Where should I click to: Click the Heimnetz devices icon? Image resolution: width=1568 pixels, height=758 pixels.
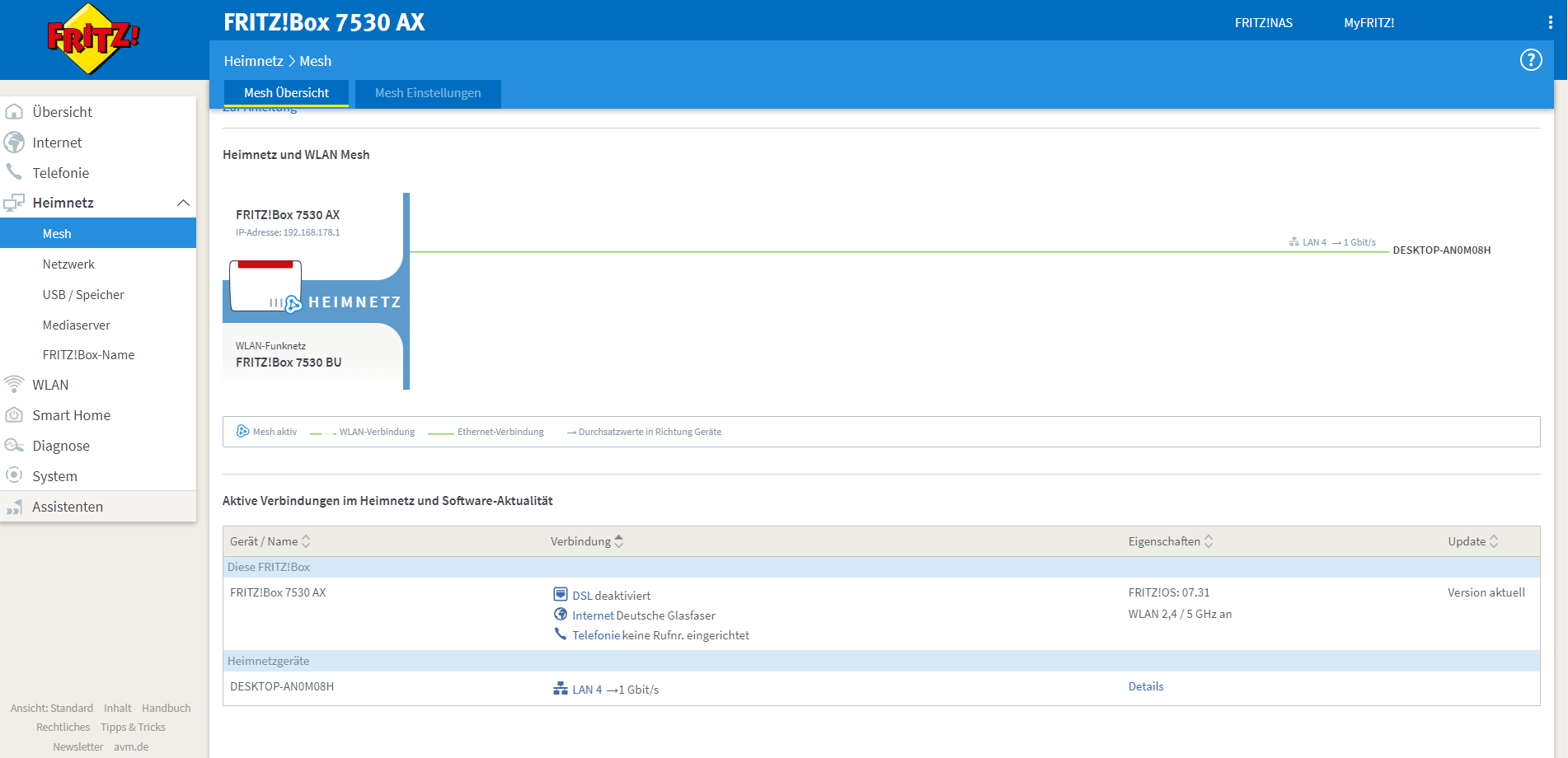[14, 203]
